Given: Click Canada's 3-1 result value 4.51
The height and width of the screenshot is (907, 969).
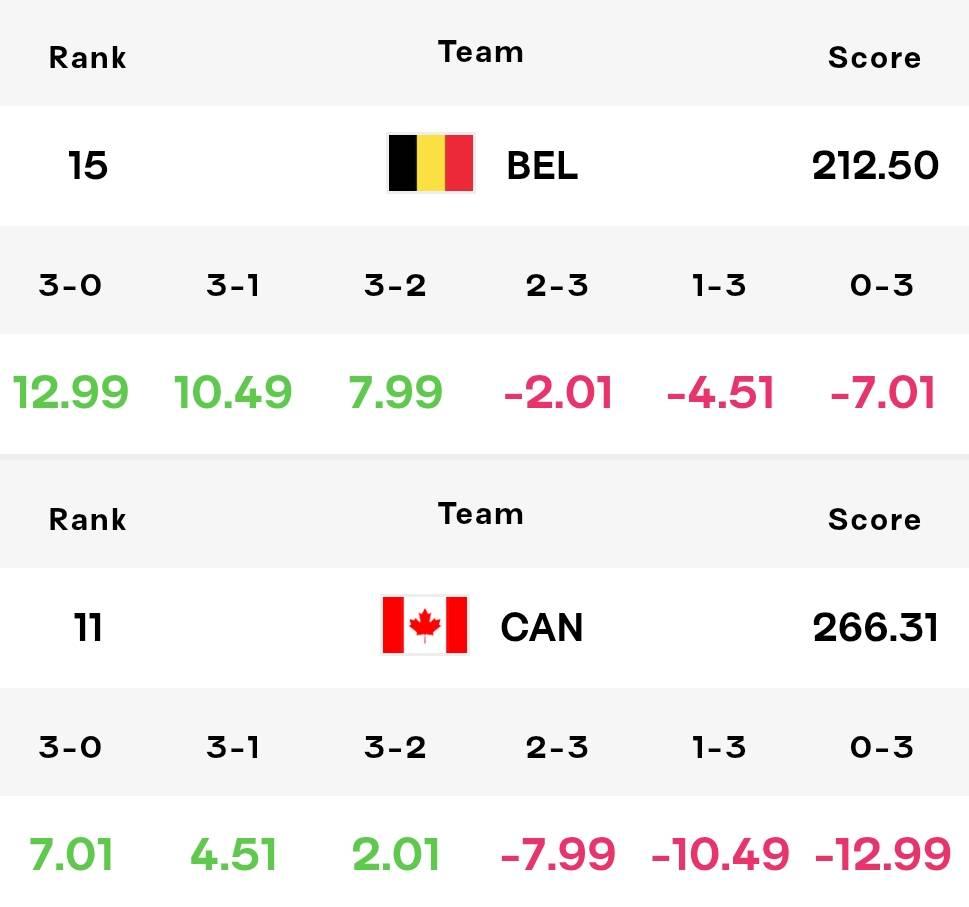Looking at the screenshot, I should coord(232,854).
